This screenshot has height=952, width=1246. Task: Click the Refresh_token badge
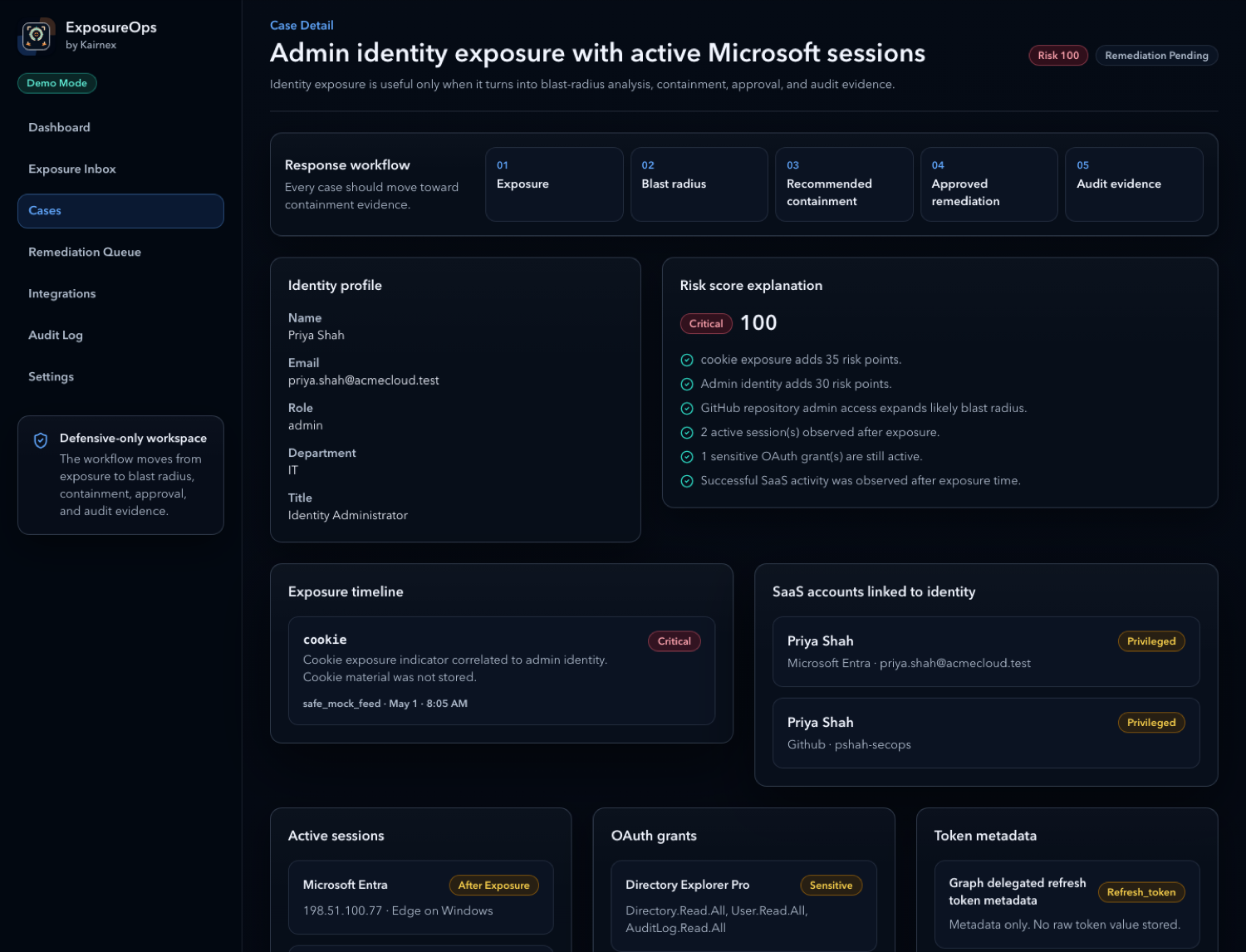[x=1141, y=892]
